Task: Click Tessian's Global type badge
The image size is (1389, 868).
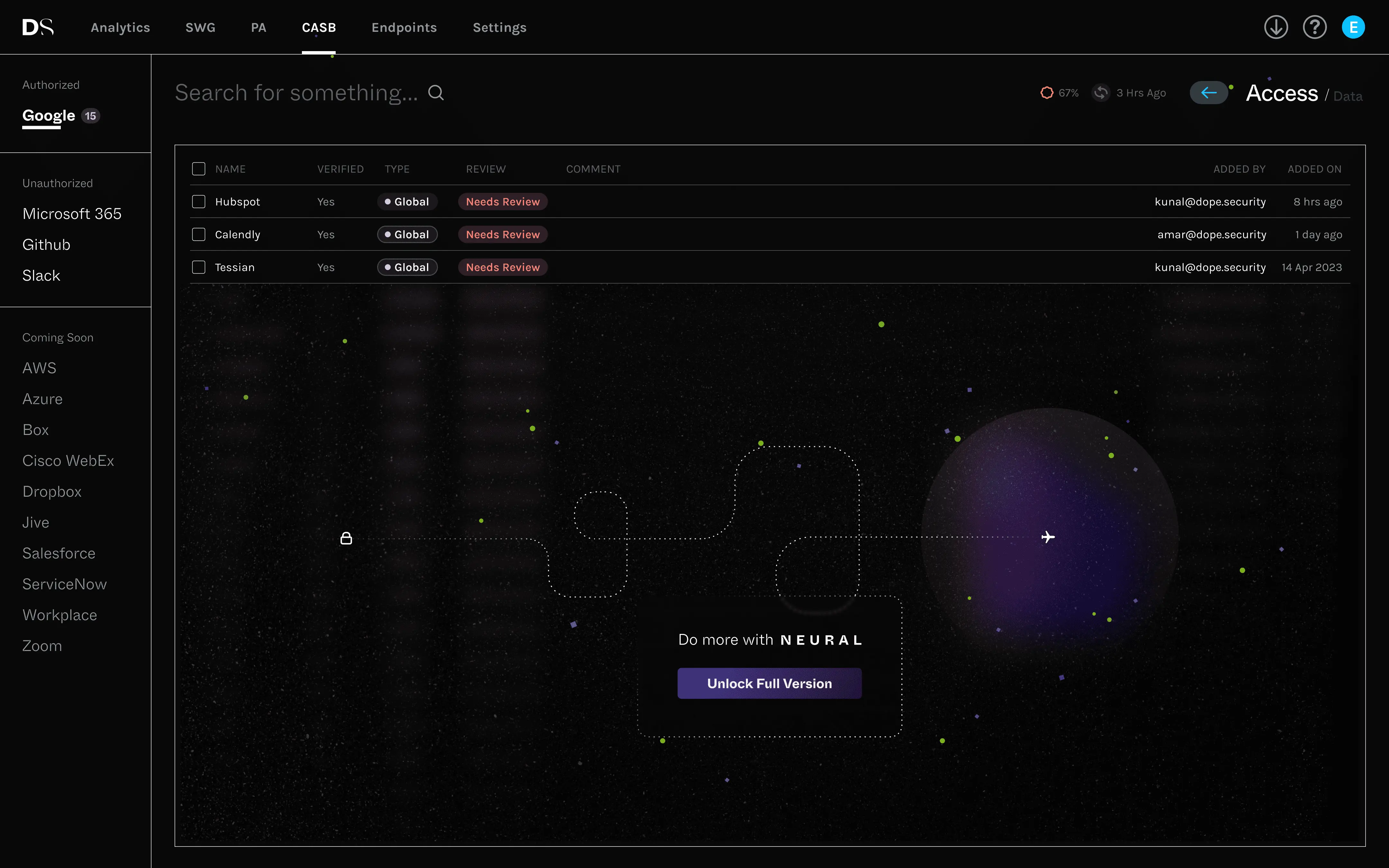Action: (x=407, y=267)
